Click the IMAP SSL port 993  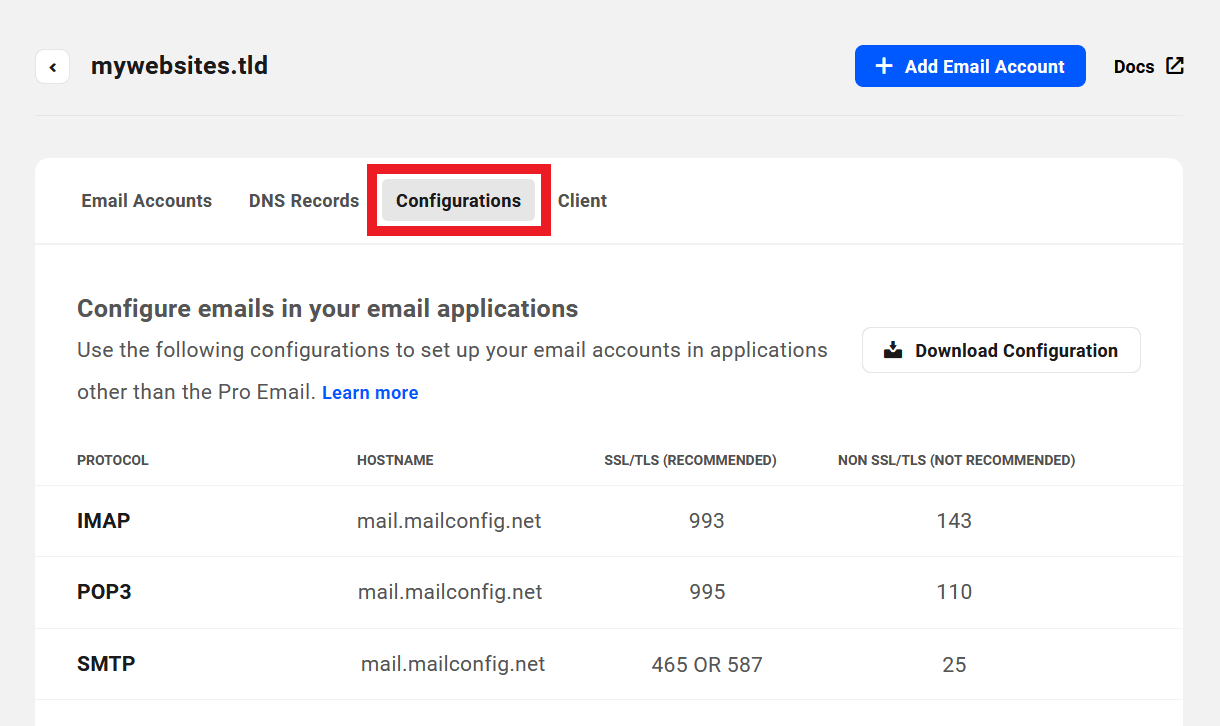[707, 521]
